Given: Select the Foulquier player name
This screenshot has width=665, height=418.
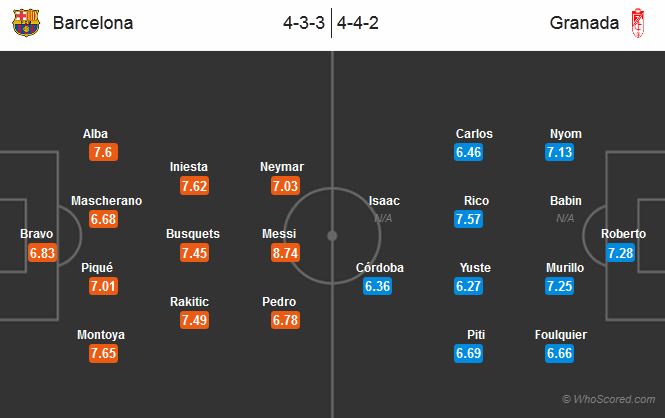Looking at the screenshot, I should (561, 335).
